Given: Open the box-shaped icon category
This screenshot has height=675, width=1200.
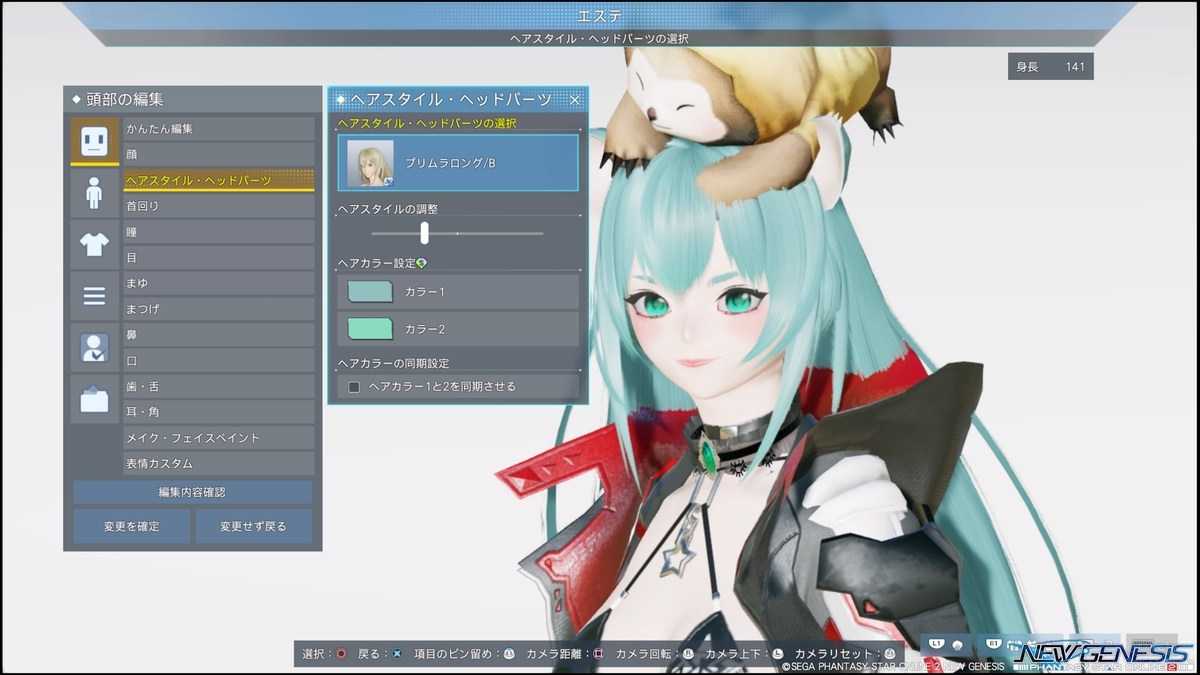Looking at the screenshot, I should (x=94, y=400).
